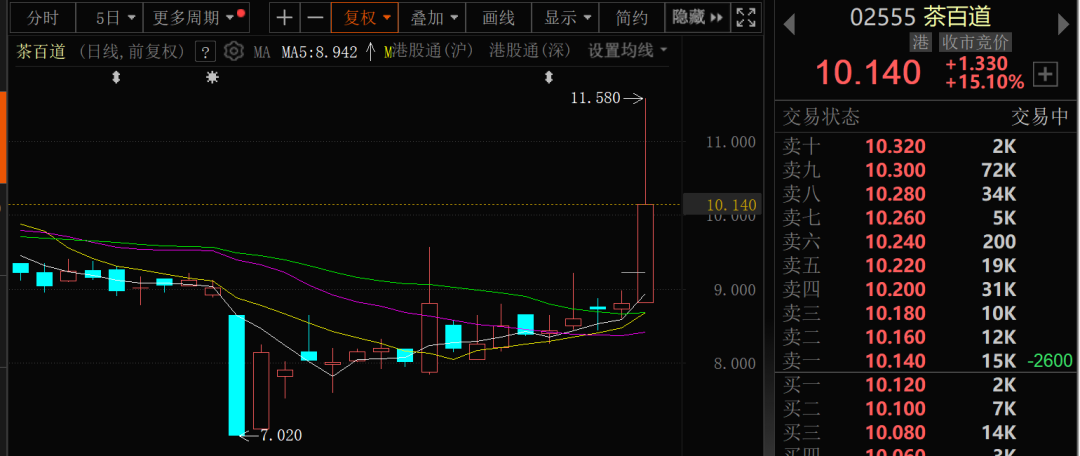Open the chart help question-mark icon
The height and width of the screenshot is (456, 1080).
(x=205, y=51)
